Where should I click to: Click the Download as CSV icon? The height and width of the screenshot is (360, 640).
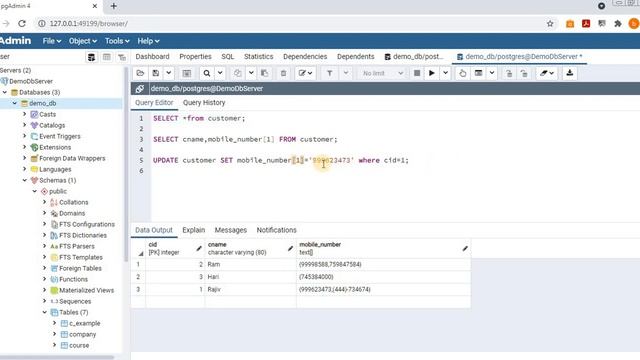coord(570,73)
